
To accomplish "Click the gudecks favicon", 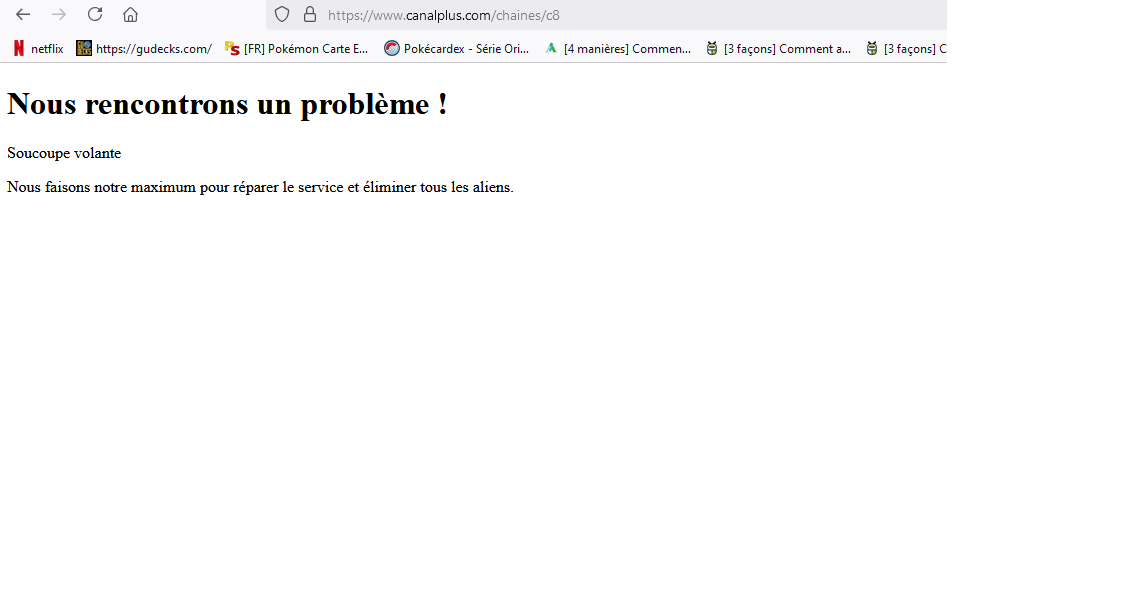I will [84, 49].
